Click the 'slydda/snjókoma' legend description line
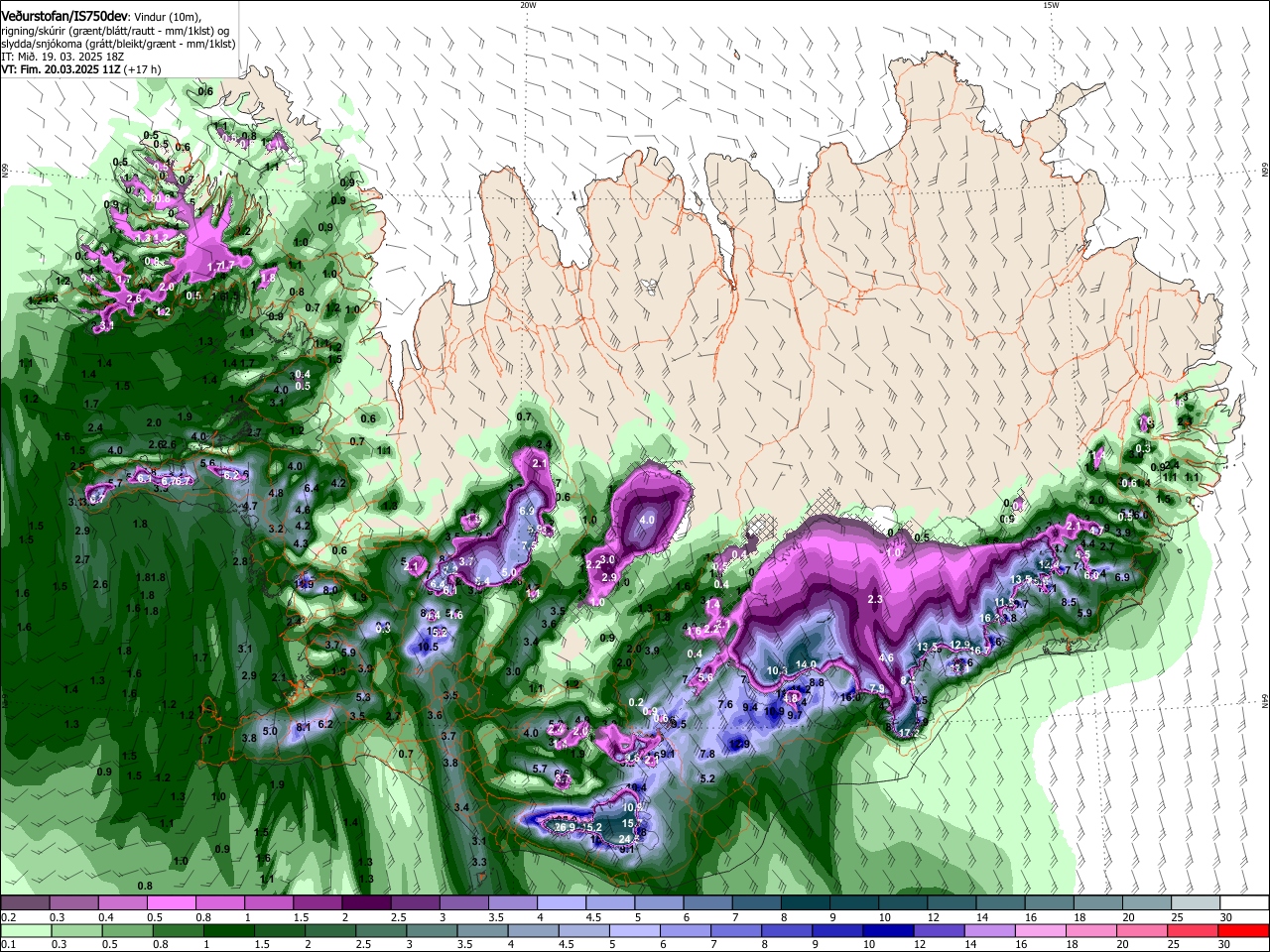The image size is (1270, 952). click(x=118, y=44)
